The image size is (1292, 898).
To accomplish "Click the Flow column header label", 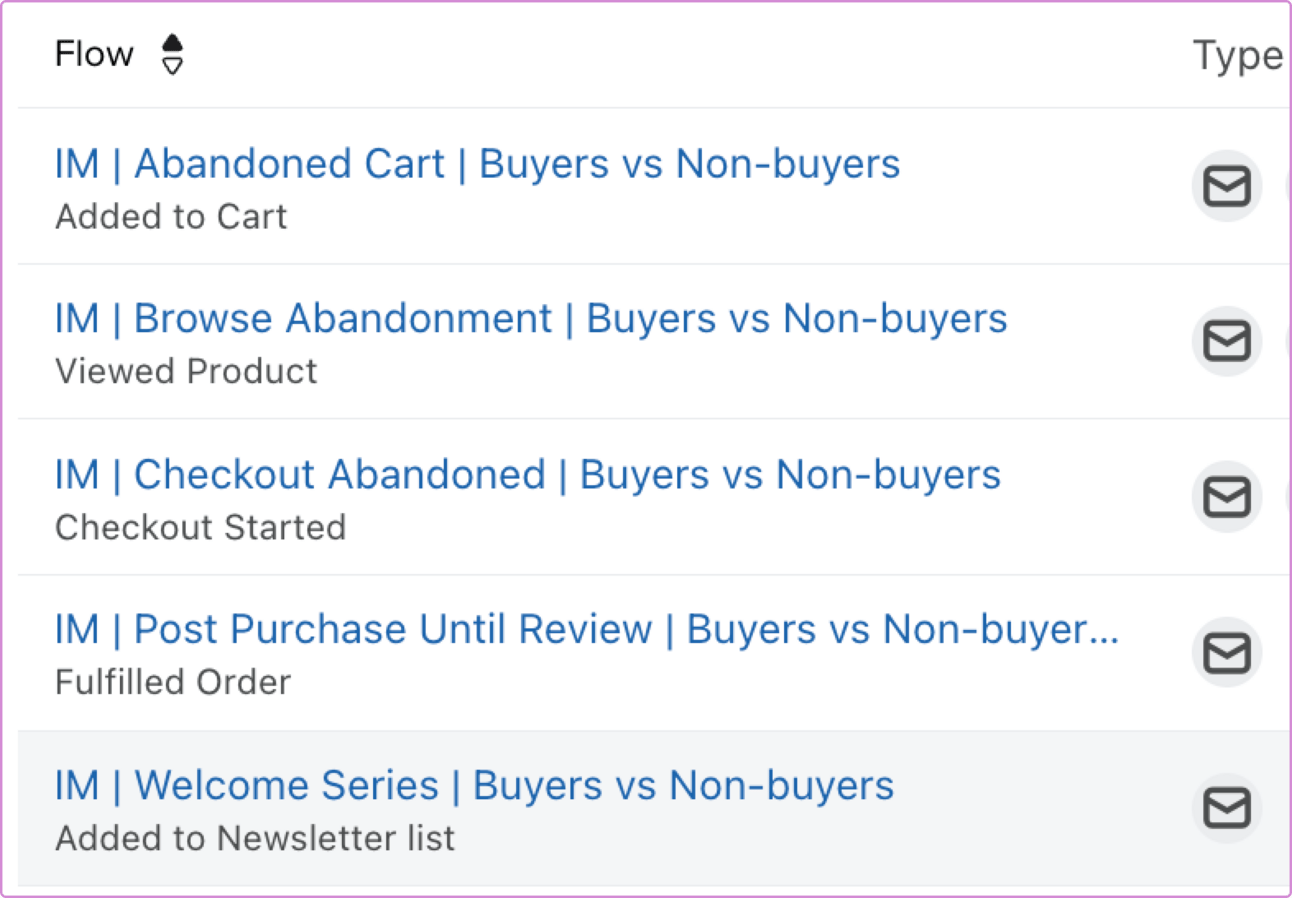I will 94,54.
